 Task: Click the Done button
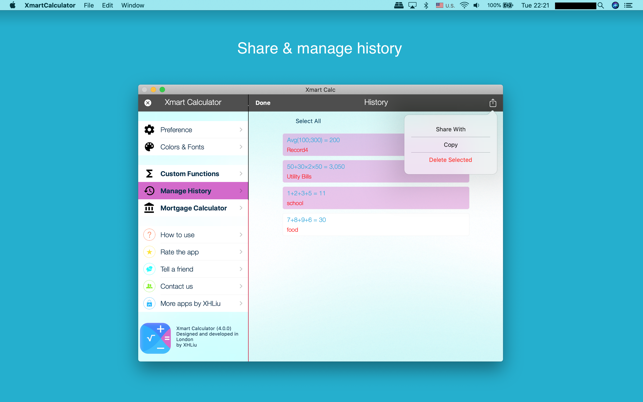(263, 103)
